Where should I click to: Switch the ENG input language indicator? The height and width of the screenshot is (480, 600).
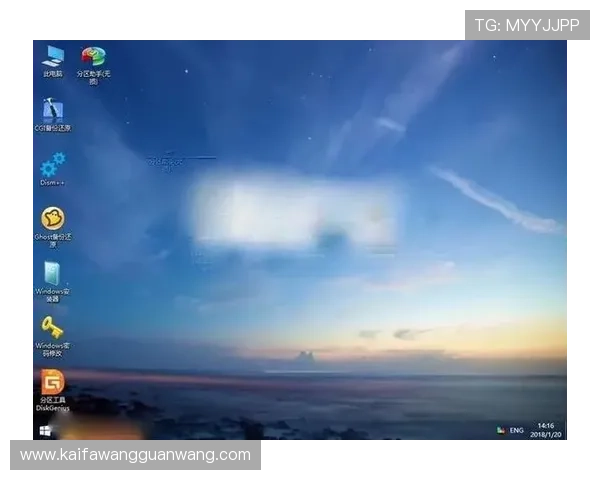(517, 430)
